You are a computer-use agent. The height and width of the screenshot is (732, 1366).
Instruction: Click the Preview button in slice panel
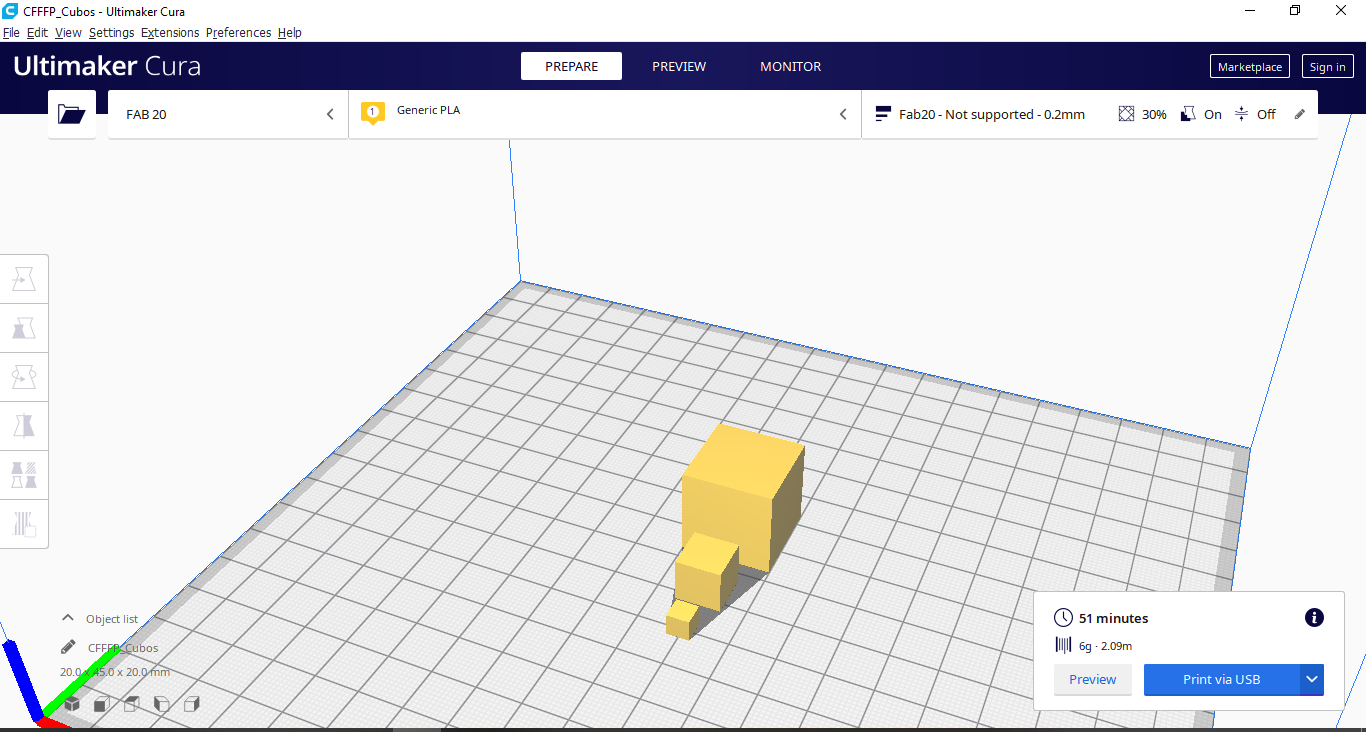tap(1092, 679)
